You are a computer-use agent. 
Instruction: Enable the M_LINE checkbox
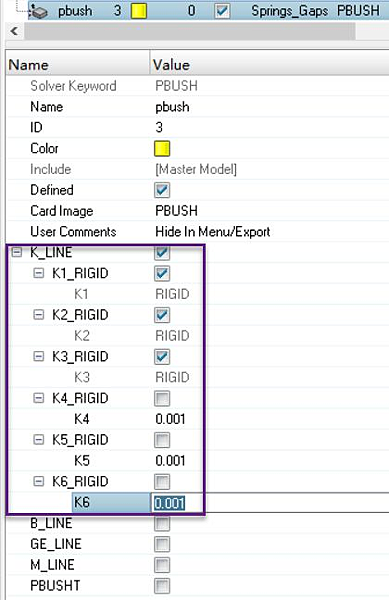pyautogui.click(x=162, y=565)
